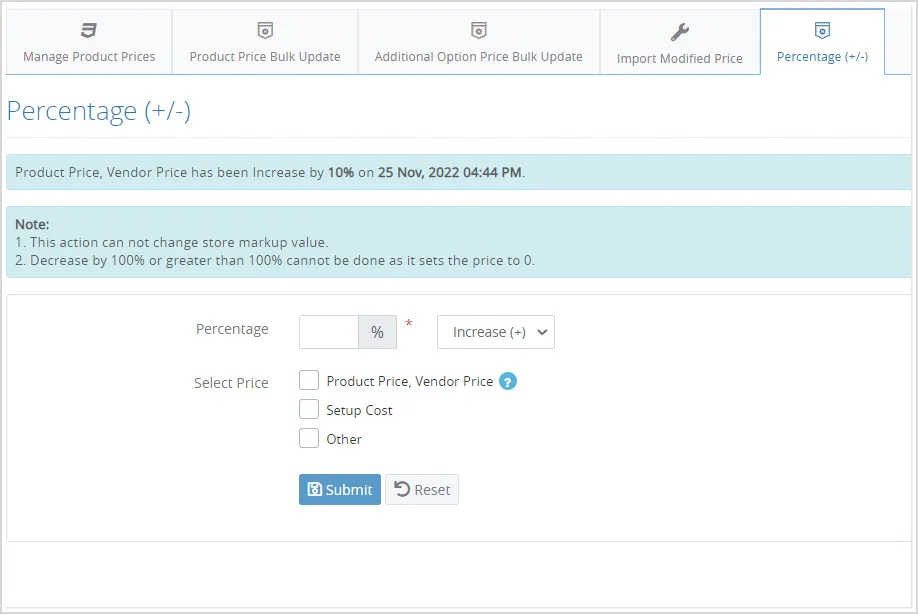Tick the Other checkbox
The image size is (918, 614).
point(309,438)
